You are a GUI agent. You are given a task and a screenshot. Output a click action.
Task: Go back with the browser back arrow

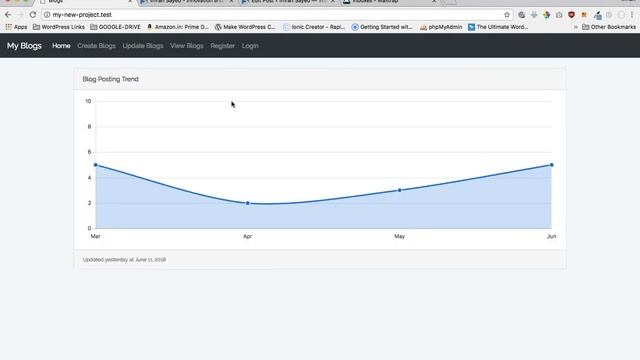pyautogui.click(x=8, y=15)
